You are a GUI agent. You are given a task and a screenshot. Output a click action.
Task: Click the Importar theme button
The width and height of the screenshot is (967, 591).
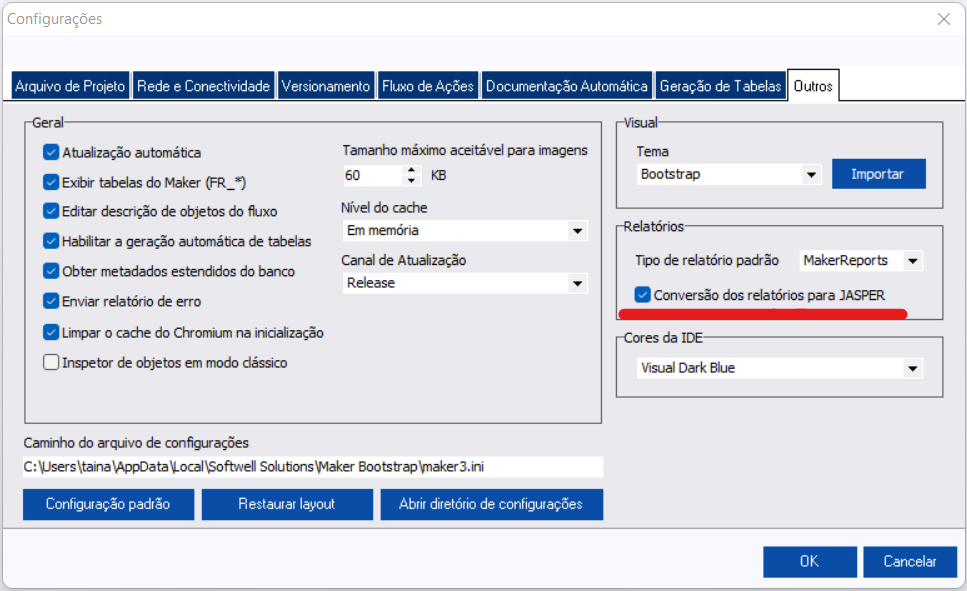click(877, 174)
